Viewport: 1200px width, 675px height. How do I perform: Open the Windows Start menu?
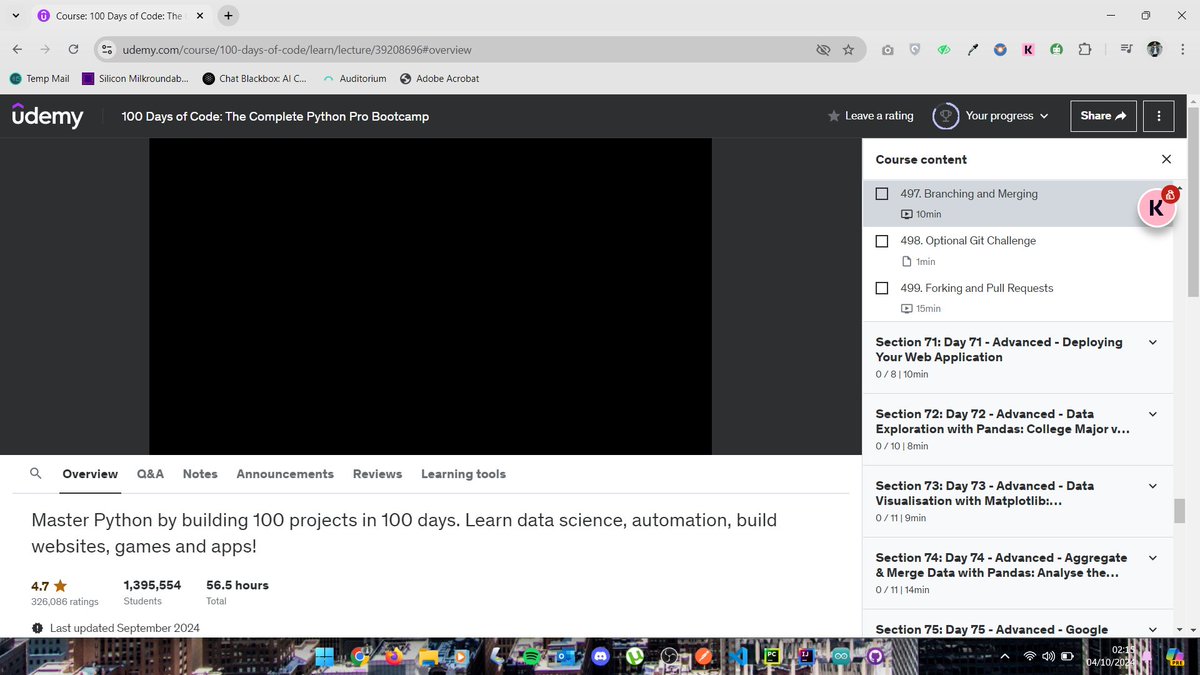[325, 657]
